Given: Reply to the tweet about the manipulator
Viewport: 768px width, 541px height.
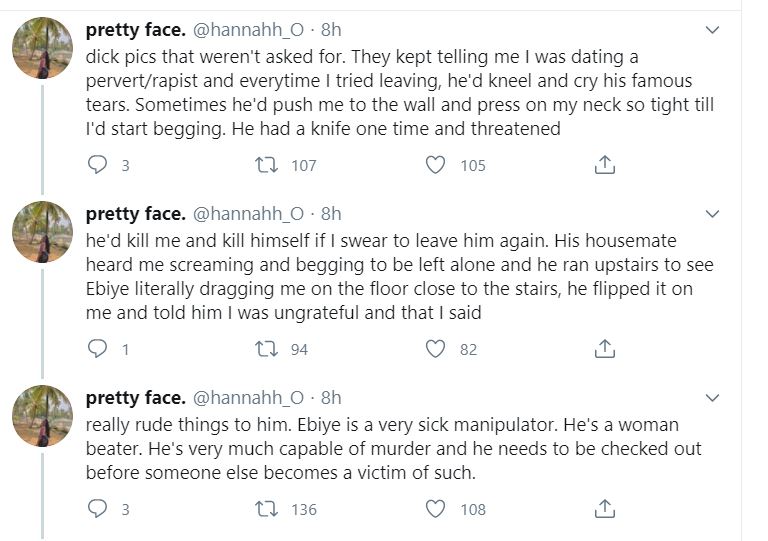Looking at the screenshot, I should point(97,509).
